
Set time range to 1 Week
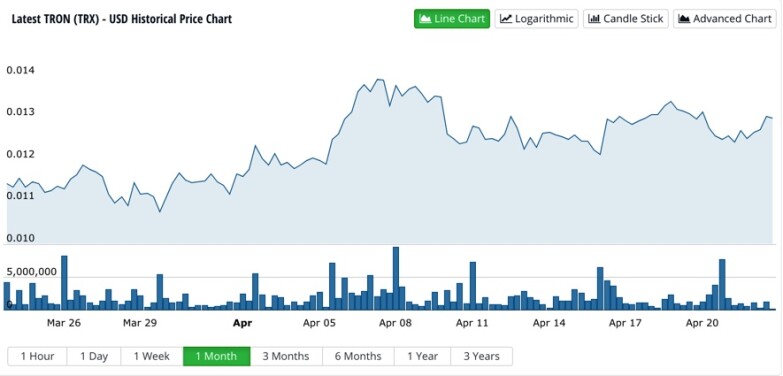click(x=152, y=357)
